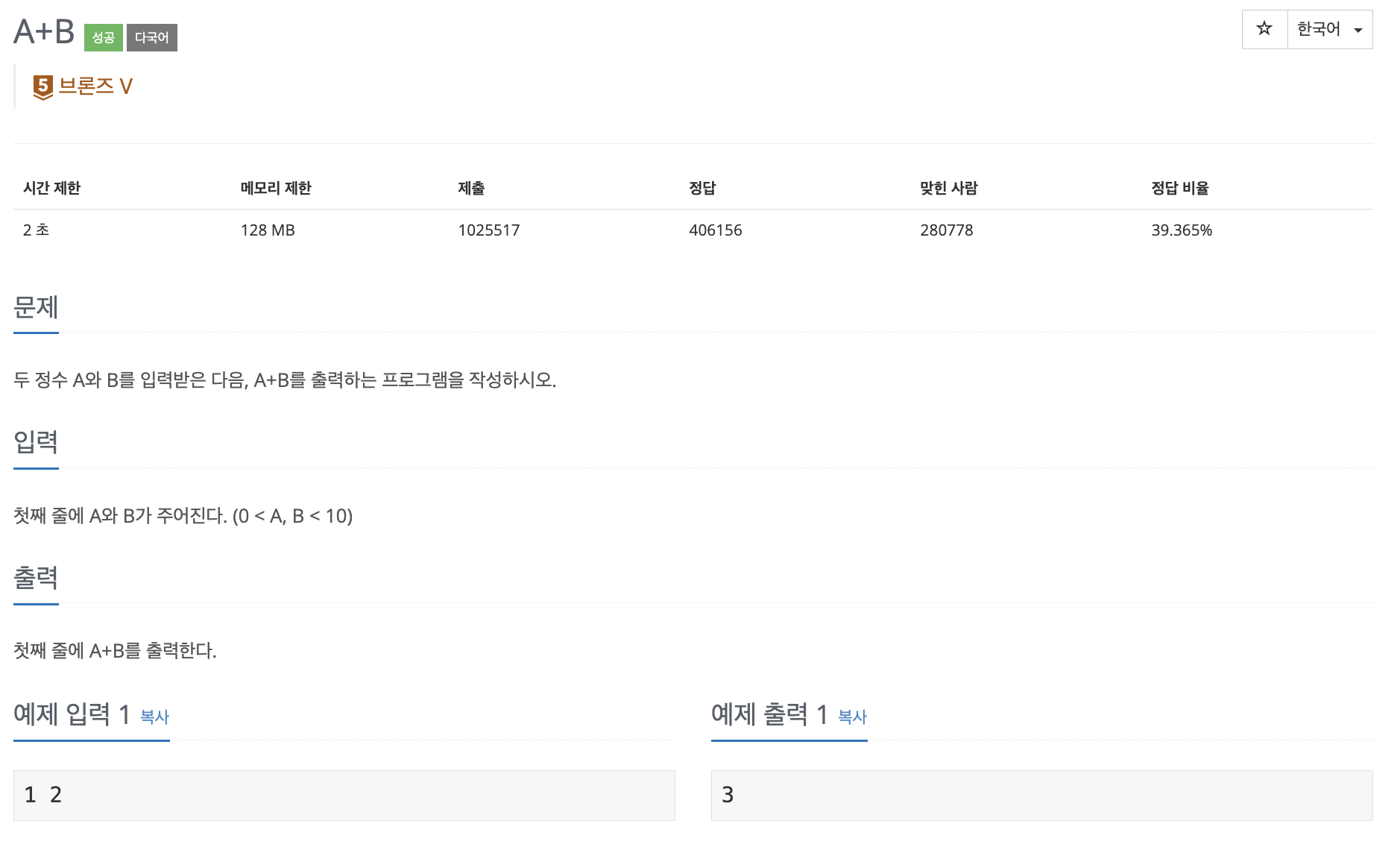
Task: Click the 맞힌 사람 count 280778
Action: (x=947, y=230)
